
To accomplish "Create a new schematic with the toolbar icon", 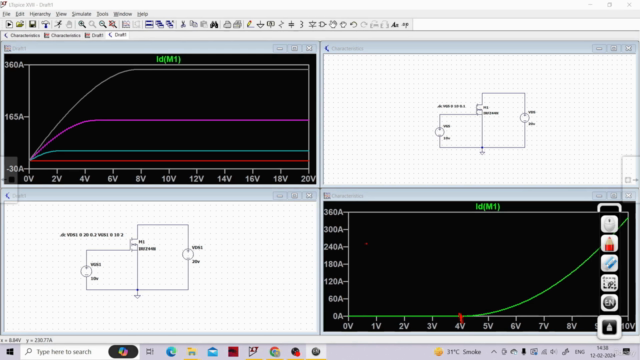I will pos(9,24).
